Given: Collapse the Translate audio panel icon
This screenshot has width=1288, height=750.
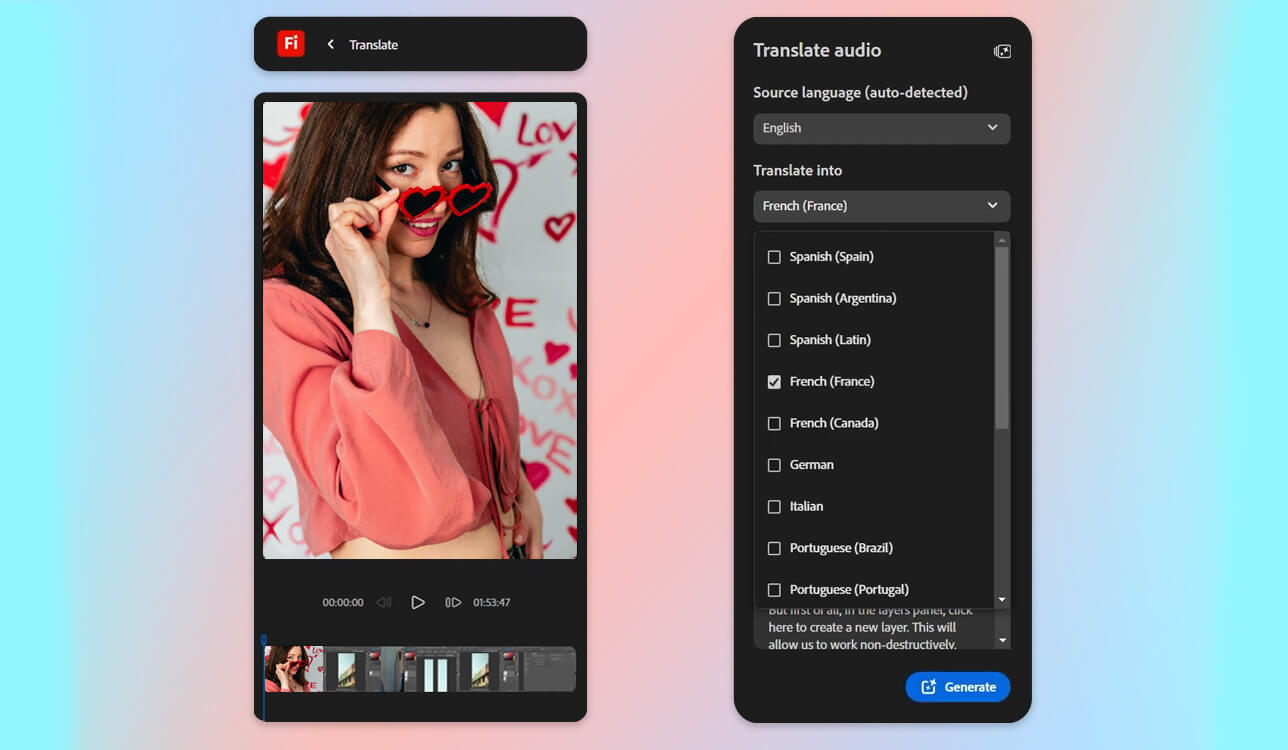Looking at the screenshot, I should coord(1001,50).
